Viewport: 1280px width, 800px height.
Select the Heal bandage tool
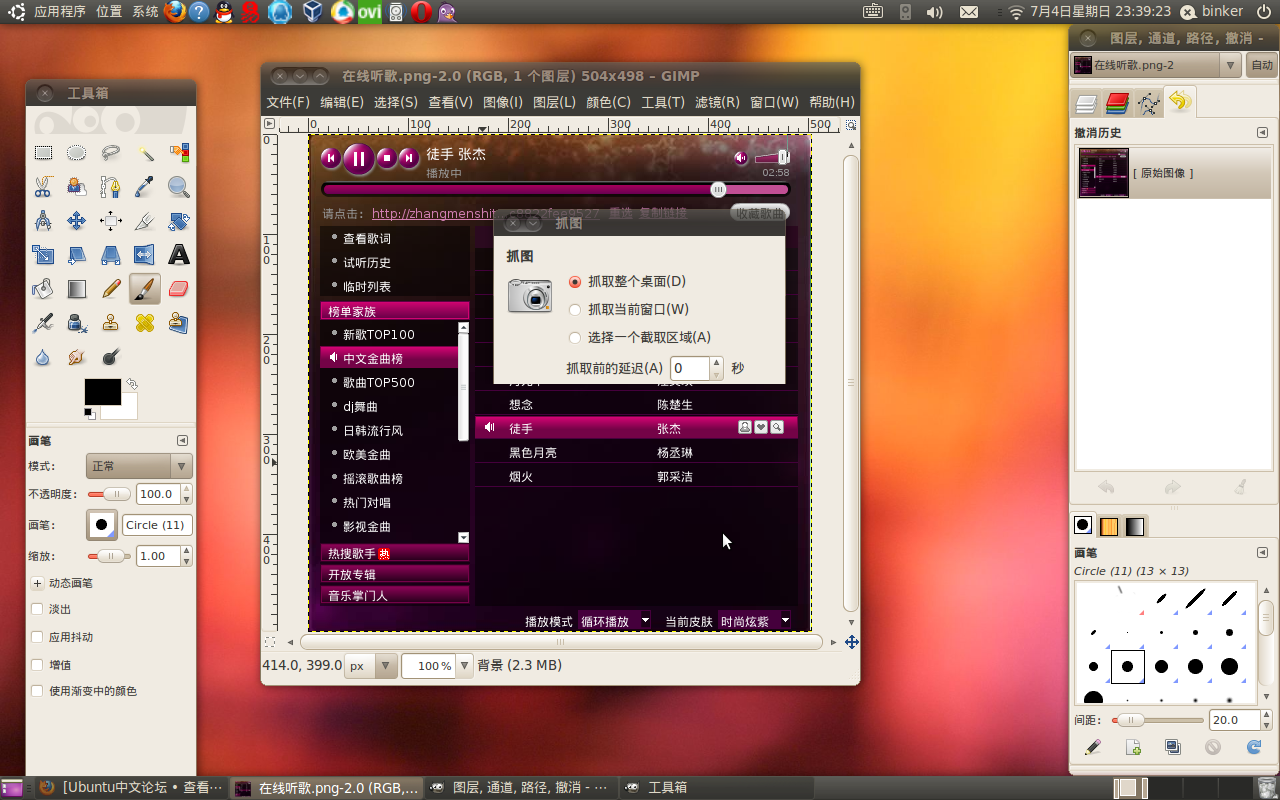point(145,323)
